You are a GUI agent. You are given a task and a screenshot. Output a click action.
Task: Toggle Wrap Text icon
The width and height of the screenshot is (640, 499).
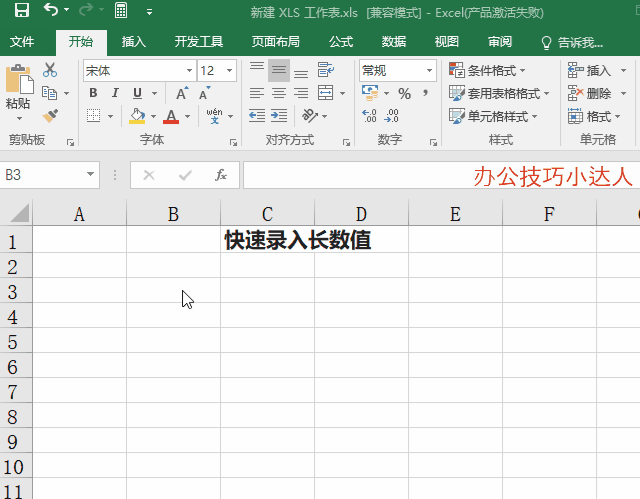(x=325, y=70)
